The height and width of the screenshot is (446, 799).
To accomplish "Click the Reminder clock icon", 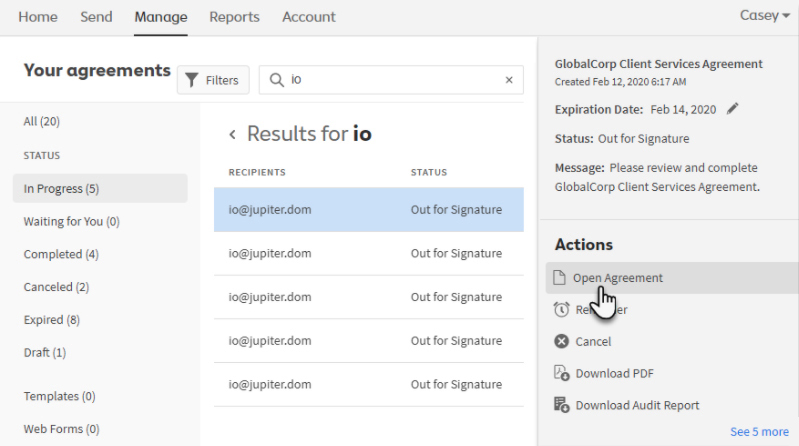I will tap(561, 310).
